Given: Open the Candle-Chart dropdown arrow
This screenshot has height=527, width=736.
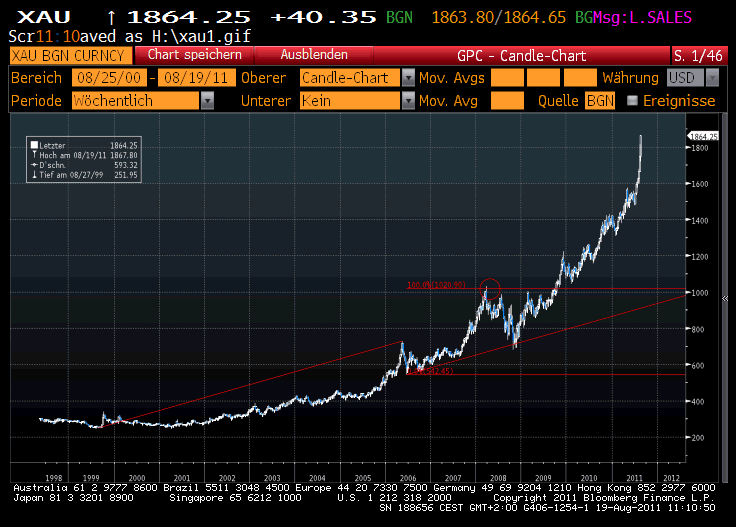Looking at the screenshot, I should (408, 77).
